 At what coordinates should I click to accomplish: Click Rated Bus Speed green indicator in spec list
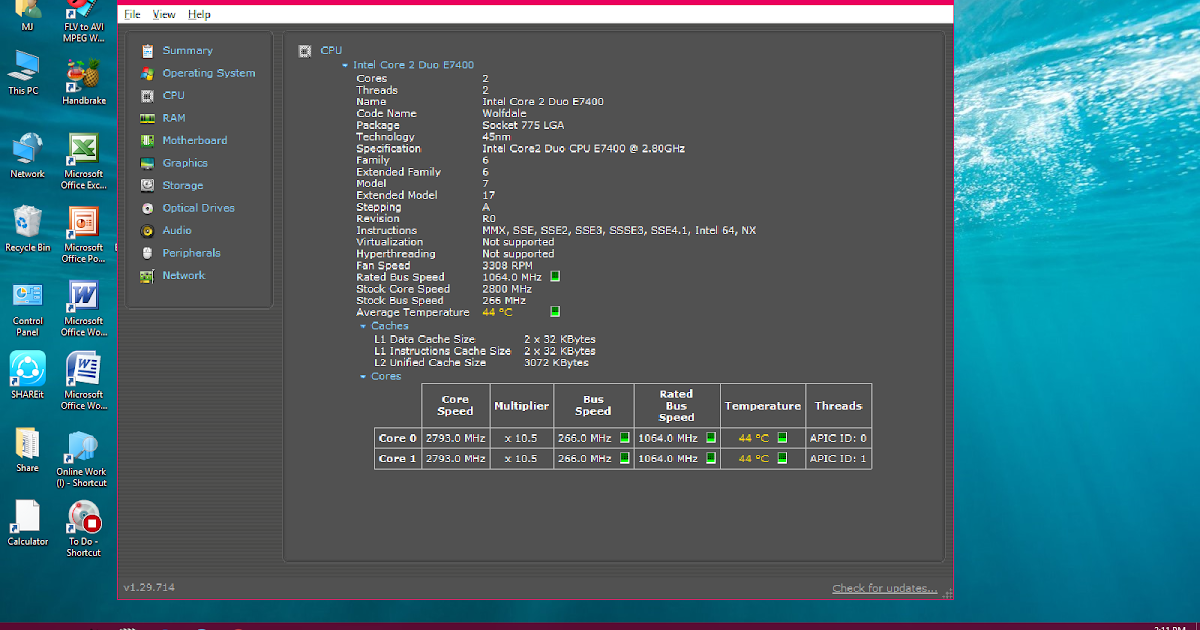[x=555, y=276]
